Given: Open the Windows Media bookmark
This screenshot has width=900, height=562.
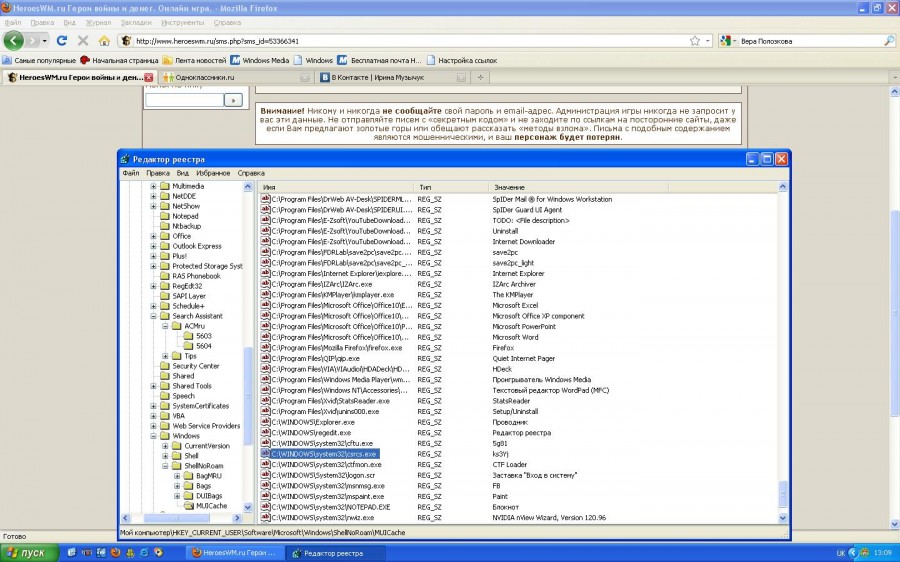Looking at the screenshot, I should (x=260, y=60).
